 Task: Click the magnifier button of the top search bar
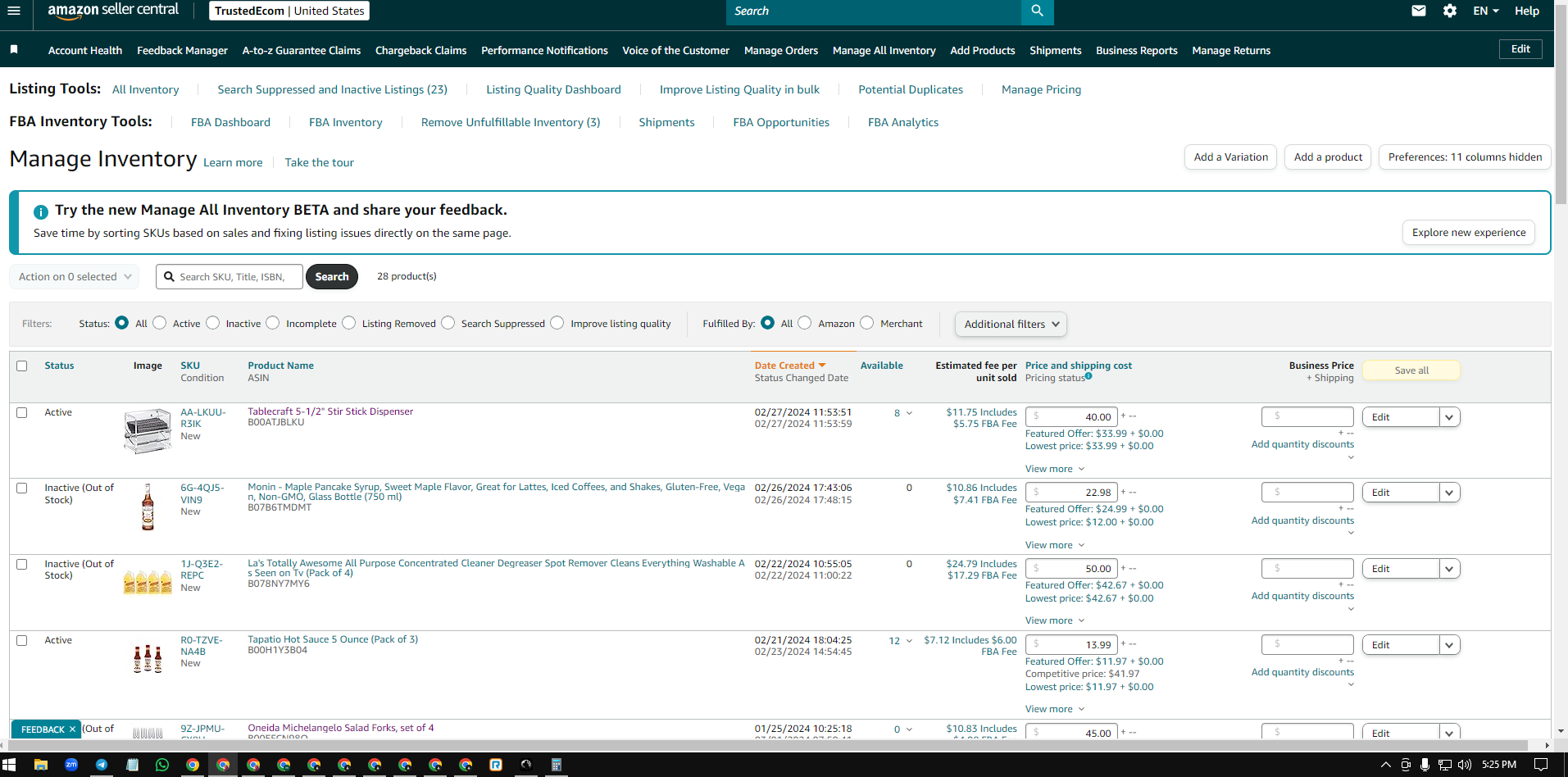point(1037,11)
